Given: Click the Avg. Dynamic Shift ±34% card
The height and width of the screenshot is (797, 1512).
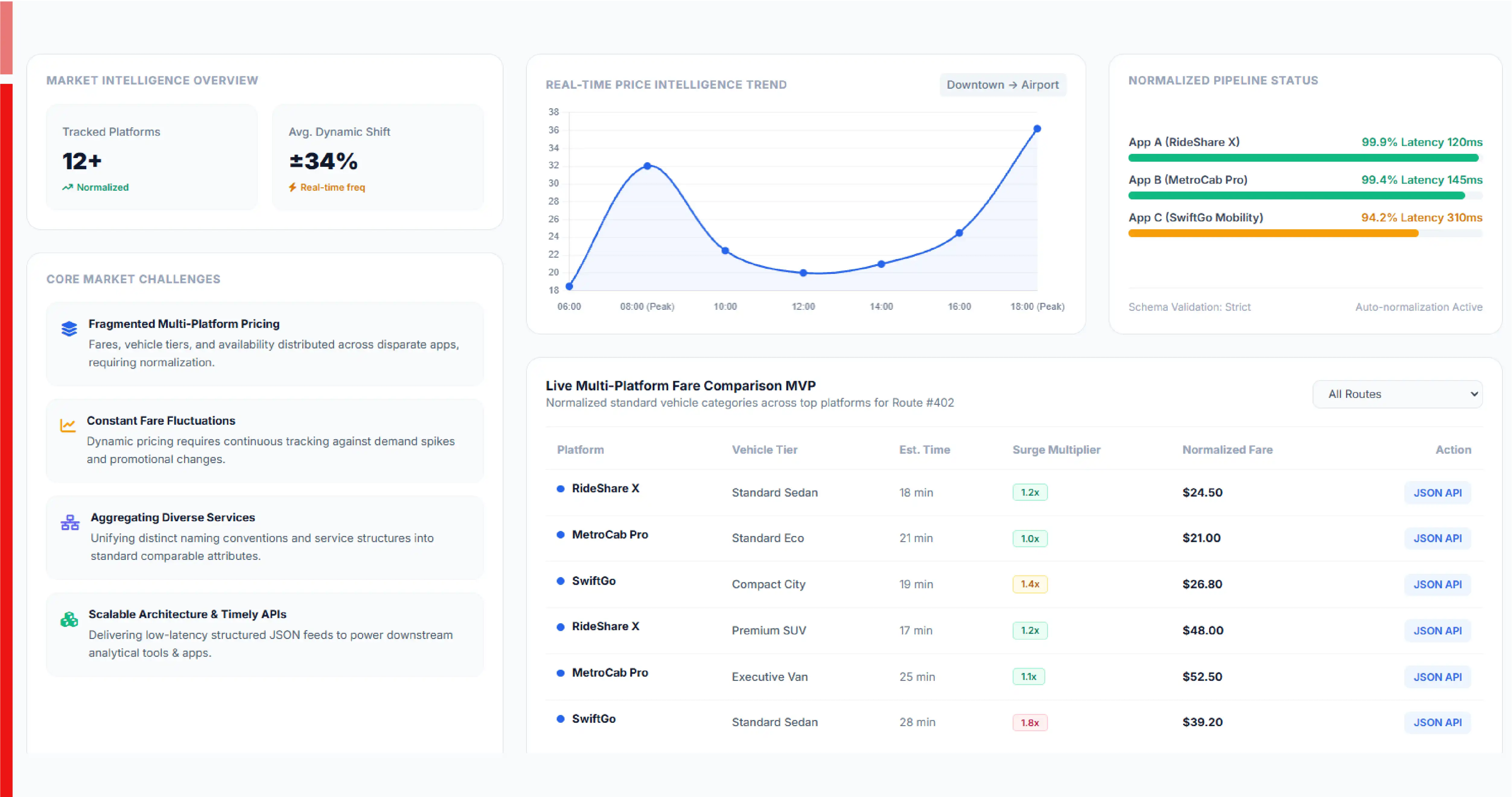Looking at the screenshot, I should coord(377,157).
